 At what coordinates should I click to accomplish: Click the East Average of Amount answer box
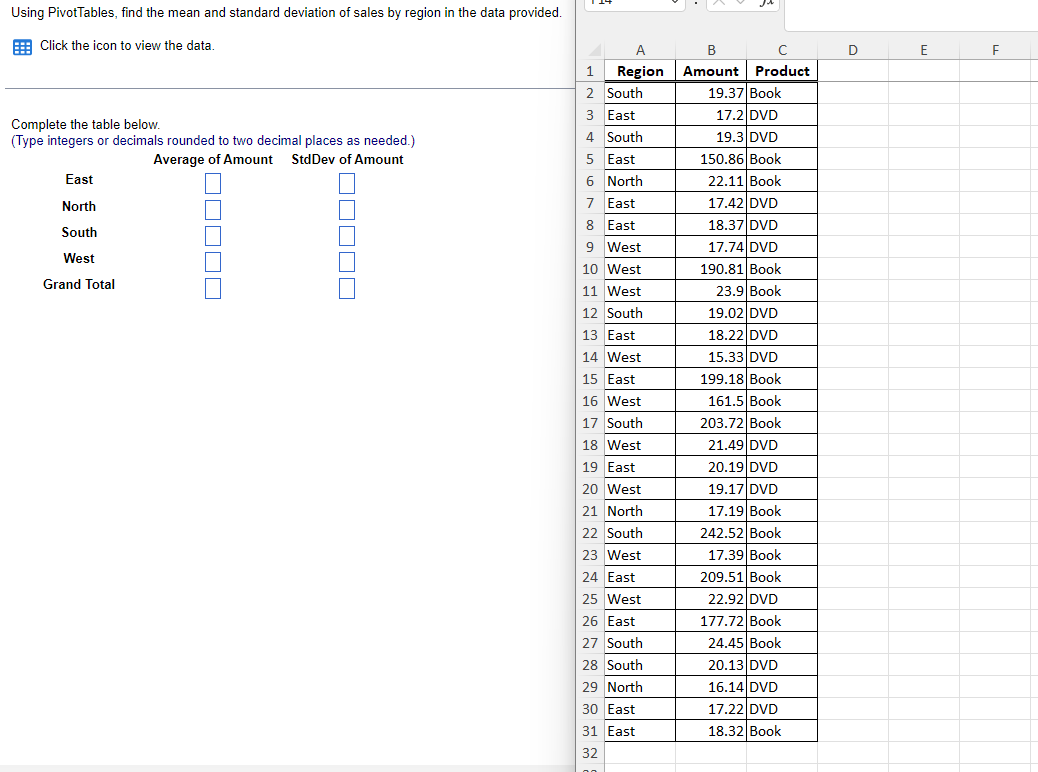213,183
